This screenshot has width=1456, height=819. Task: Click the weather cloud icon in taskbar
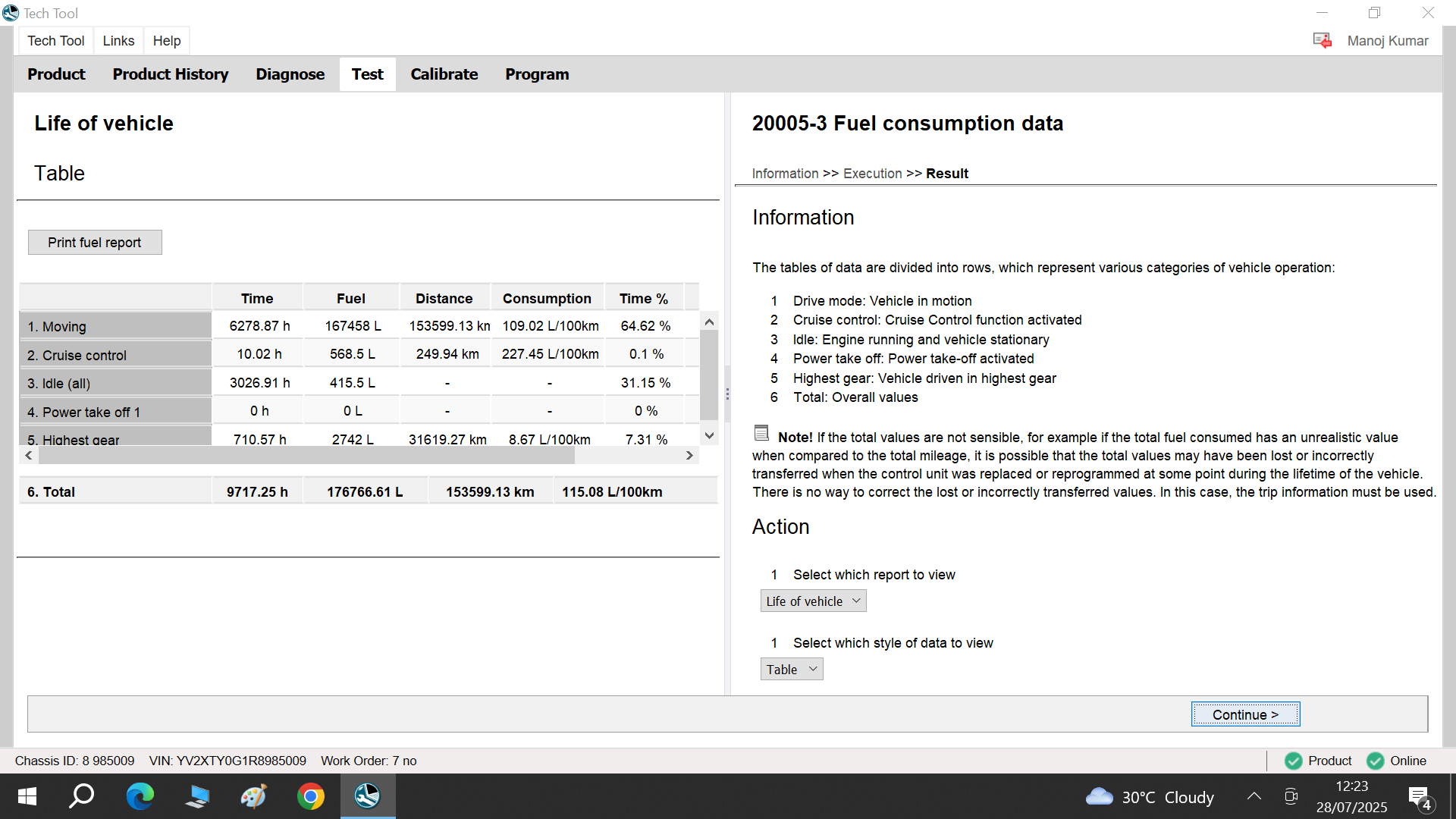[x=1099, y=797]
